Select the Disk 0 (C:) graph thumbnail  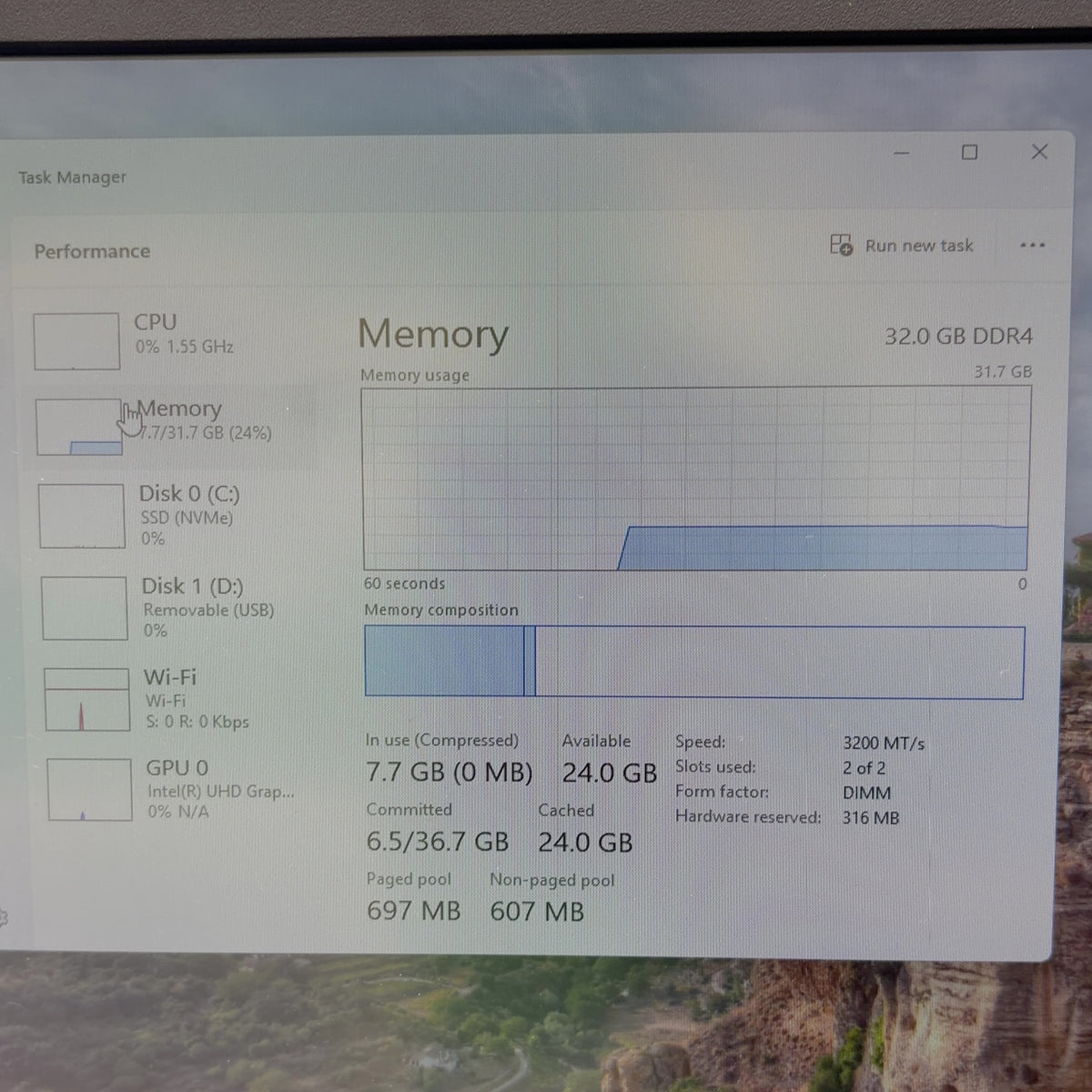82,516
